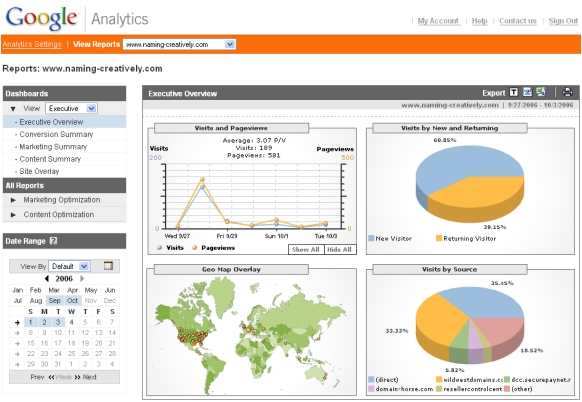This screenshot has width=582, height=402.
Task: Select Sep month in calendar
Action: tap(54, 301)
